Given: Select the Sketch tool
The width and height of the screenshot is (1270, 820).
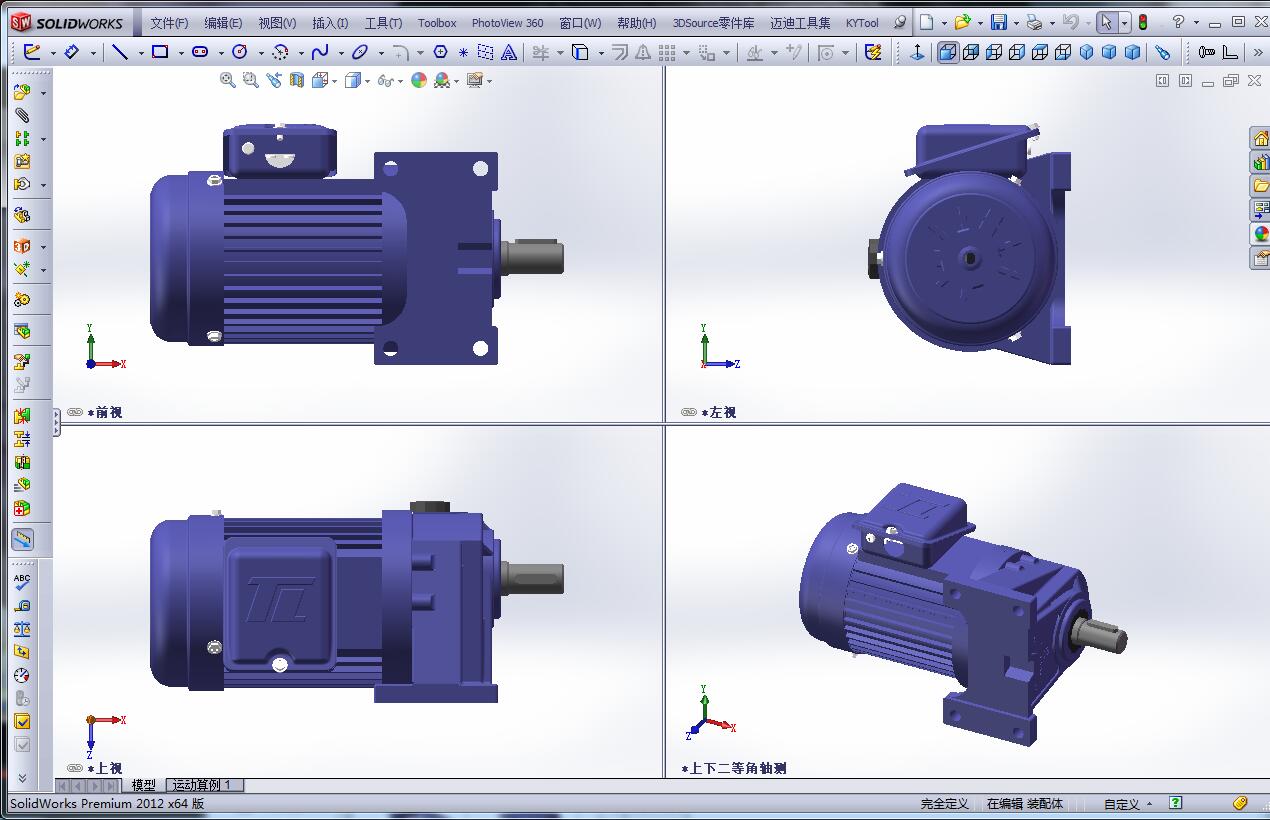Looking at the screenshot, I should [x=32, y=52].
